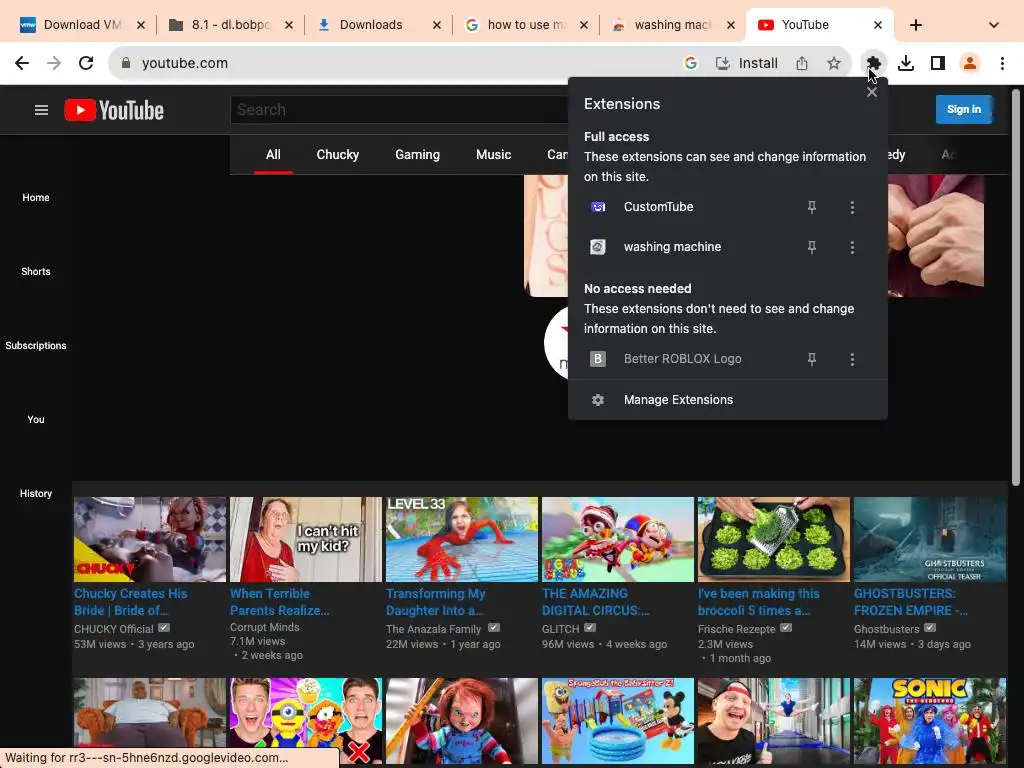The image size is (1024, 768).
Task: Open the Chrome profile avatar
Action: point(970,63)
